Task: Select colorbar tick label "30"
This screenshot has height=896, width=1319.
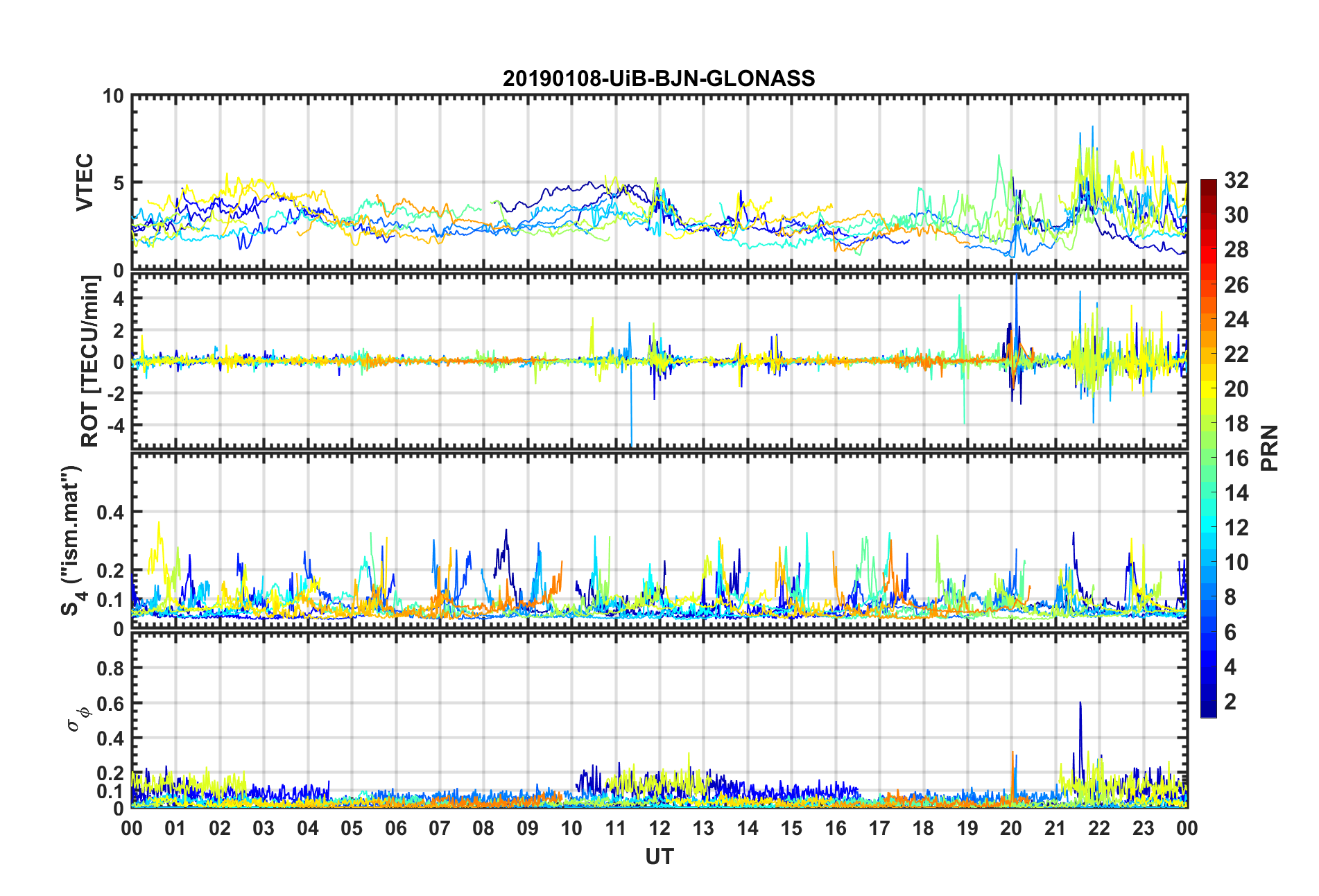Action: [x=1236, y=215]
